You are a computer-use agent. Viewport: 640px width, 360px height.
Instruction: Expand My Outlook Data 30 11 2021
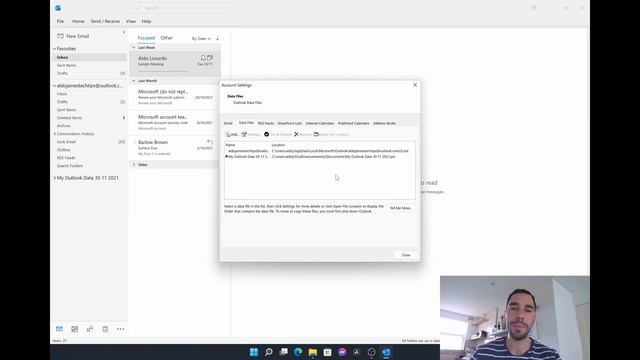click(x=55, y=178)
